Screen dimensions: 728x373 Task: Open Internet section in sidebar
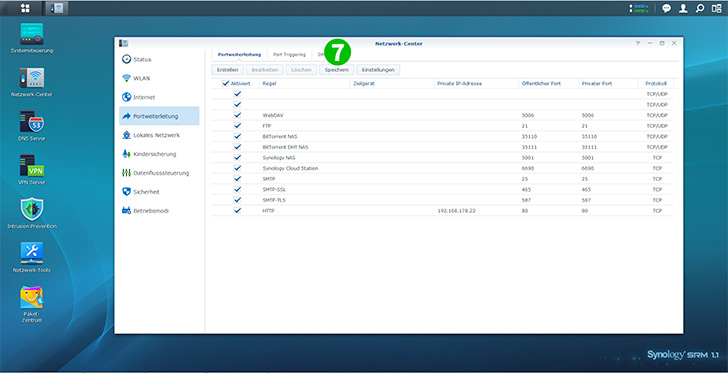point(159,97)
